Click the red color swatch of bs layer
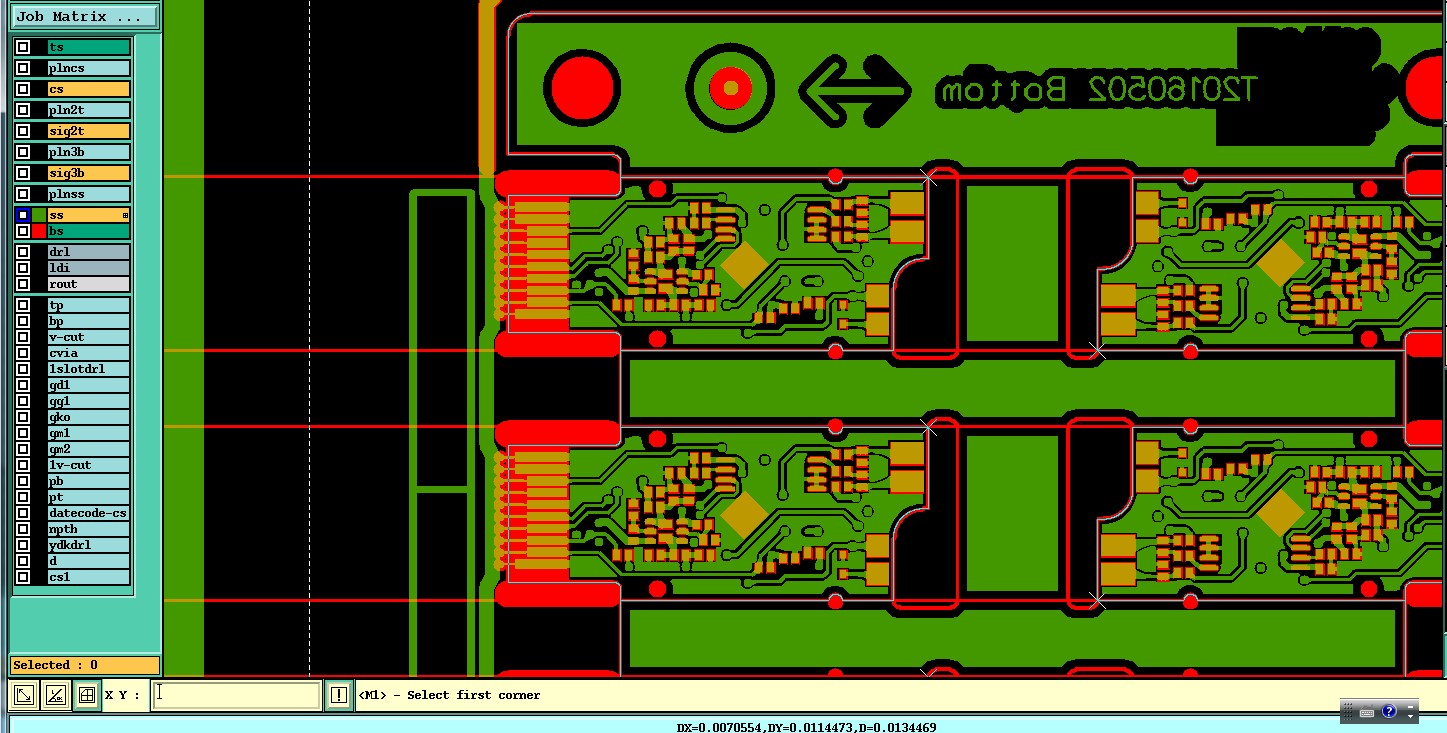This screenshot has height=733, width=1447. tap(39, 231)
